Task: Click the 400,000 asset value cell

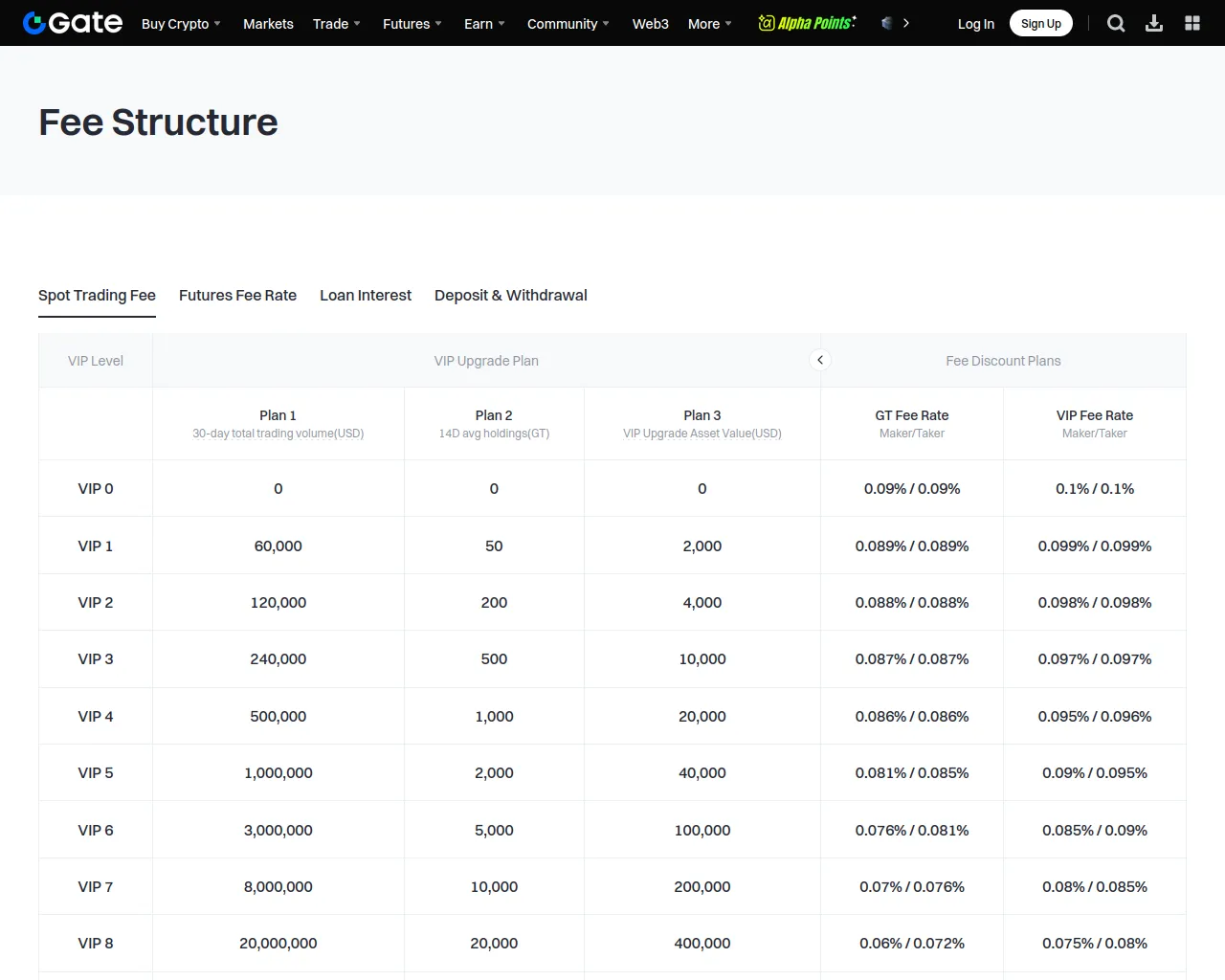Action: click(x=702, y=944)
